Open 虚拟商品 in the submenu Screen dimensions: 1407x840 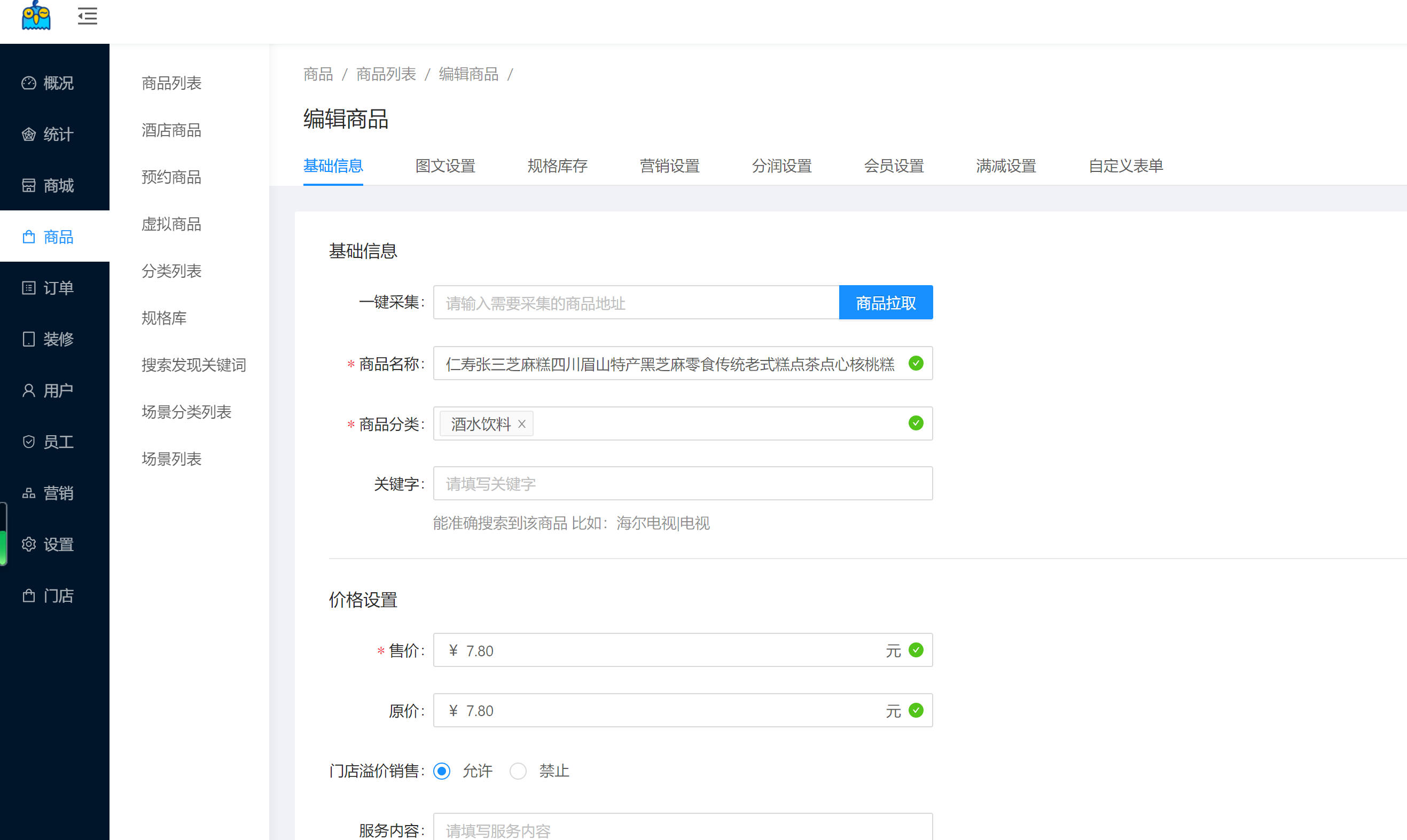(x=171, y=224)
